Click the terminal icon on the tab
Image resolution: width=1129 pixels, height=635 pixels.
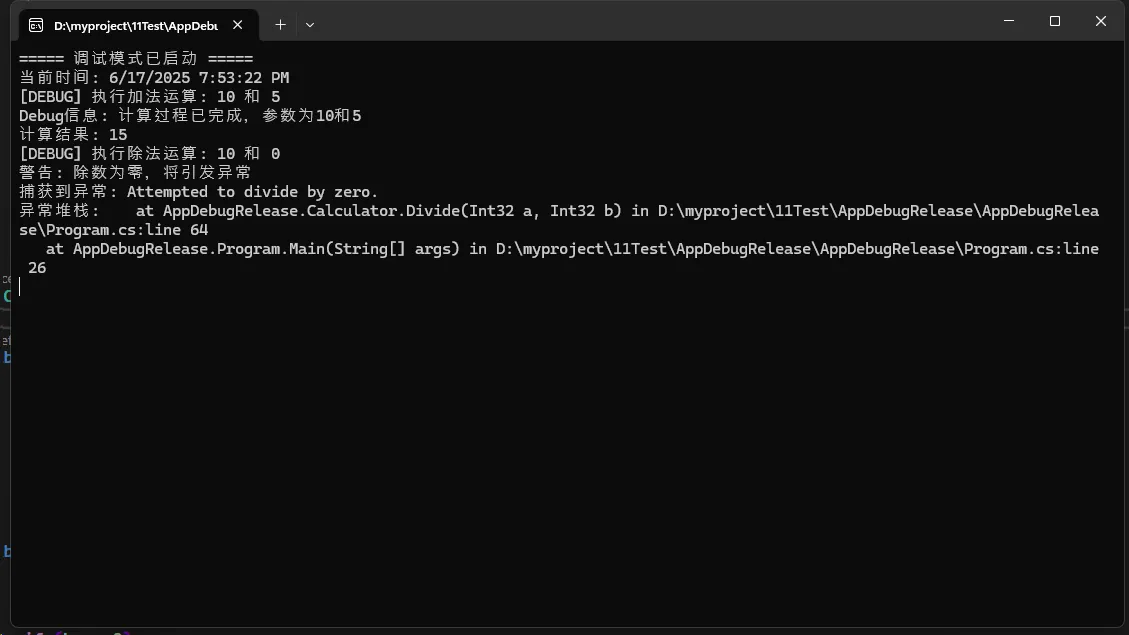click(x=36, y=25)
